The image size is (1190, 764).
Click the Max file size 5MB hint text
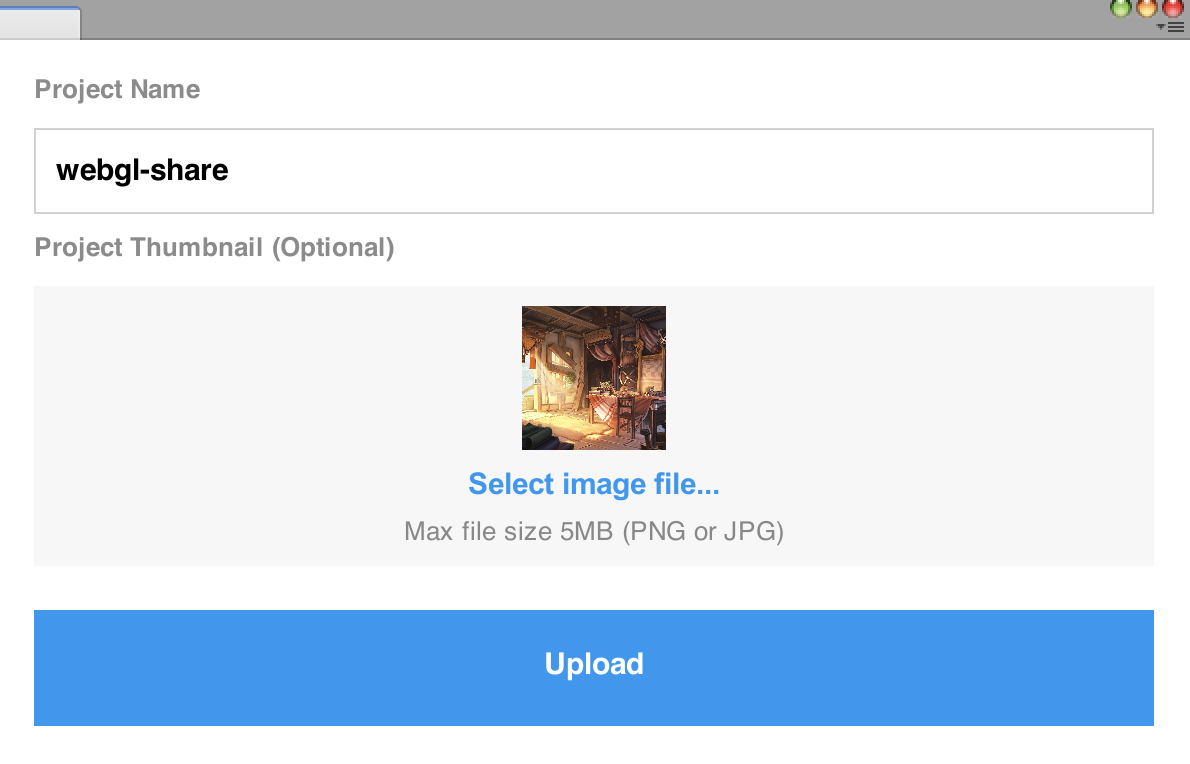tap(593, 531)
